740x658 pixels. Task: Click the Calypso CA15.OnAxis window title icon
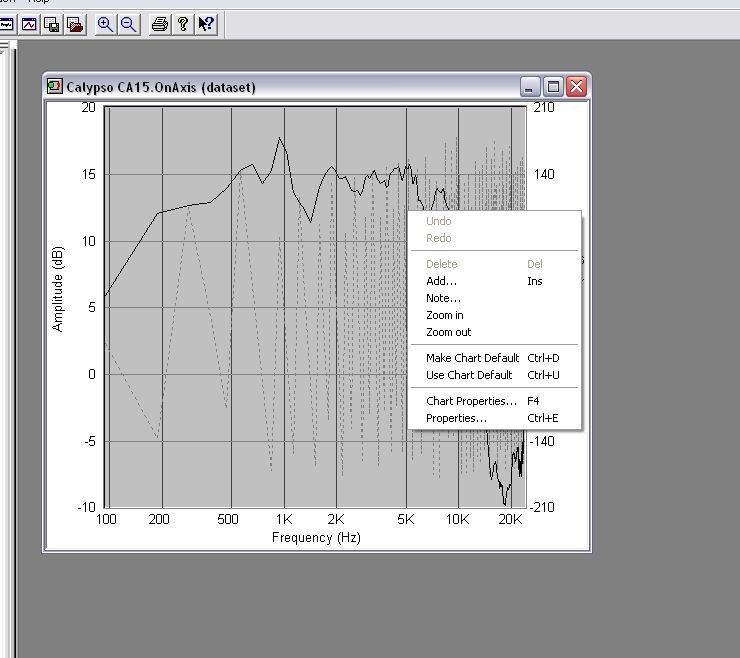coord(54,86)
